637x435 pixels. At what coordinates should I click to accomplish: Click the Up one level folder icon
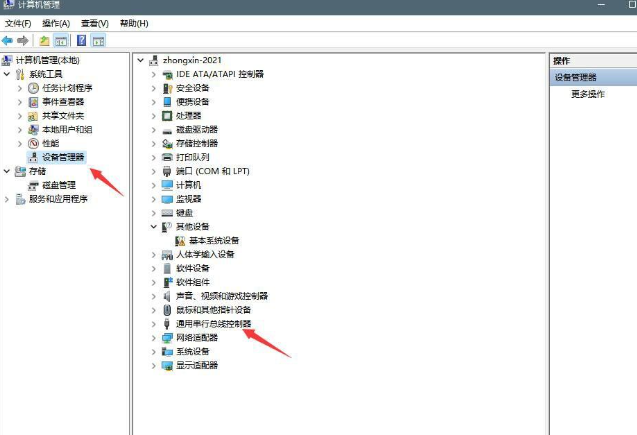[x=44, y=41]
